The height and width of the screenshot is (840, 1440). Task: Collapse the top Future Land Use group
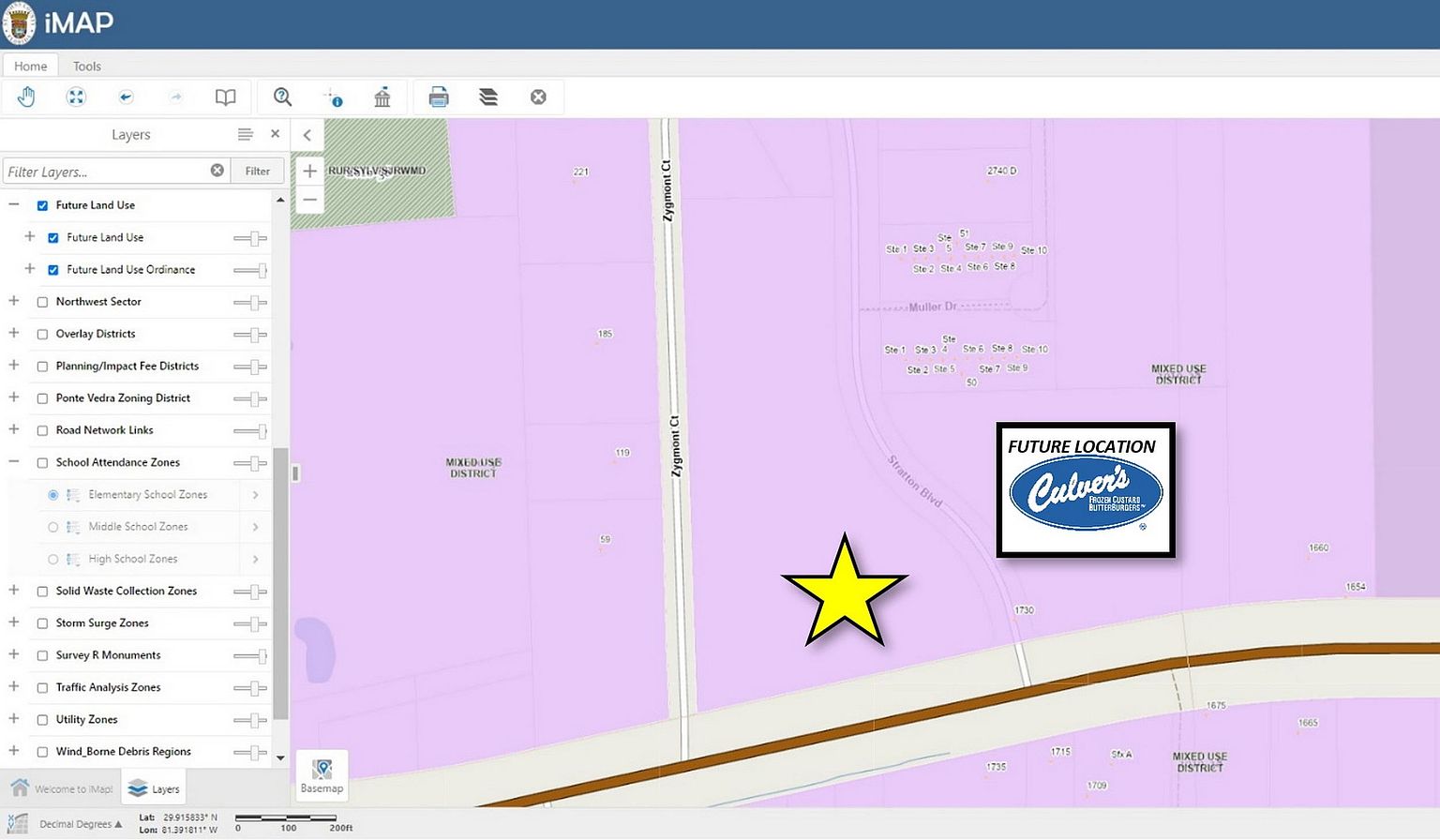13,204
